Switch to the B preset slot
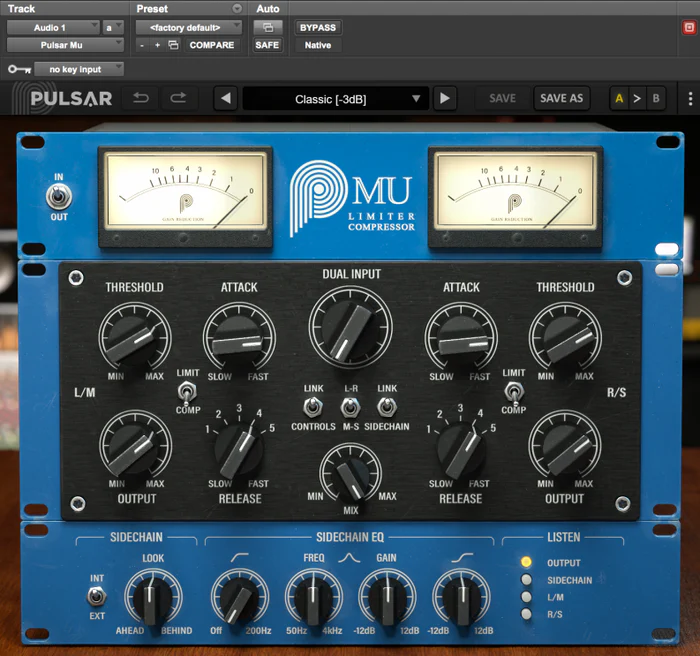The width and height of the screenshot is (700, 656). (656, 98)
